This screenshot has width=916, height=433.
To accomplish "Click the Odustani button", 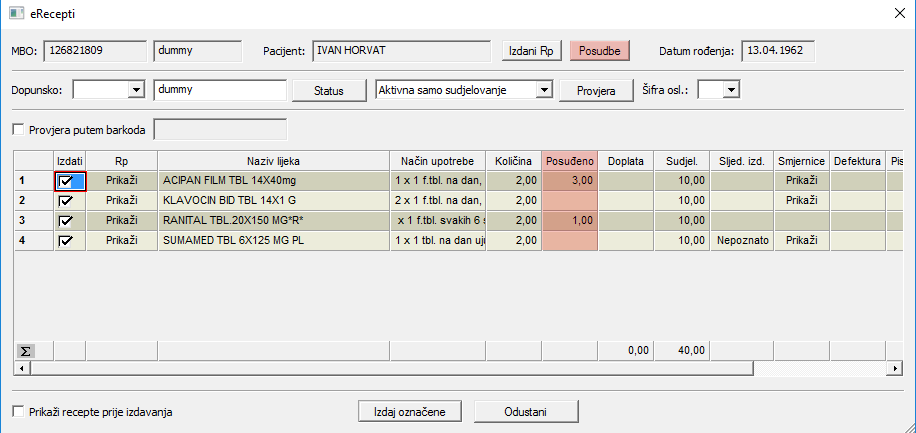I will click(x=526, y=412).
